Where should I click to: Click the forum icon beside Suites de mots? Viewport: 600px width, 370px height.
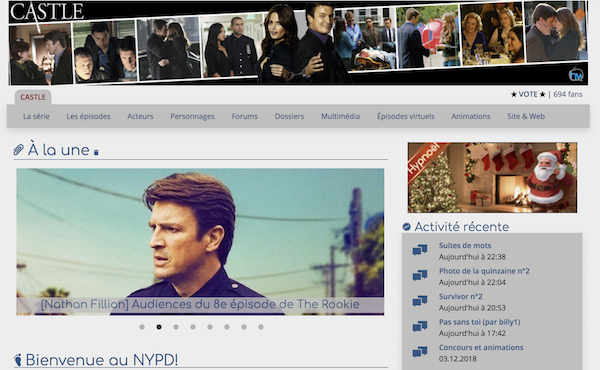[x=420, y=250]
